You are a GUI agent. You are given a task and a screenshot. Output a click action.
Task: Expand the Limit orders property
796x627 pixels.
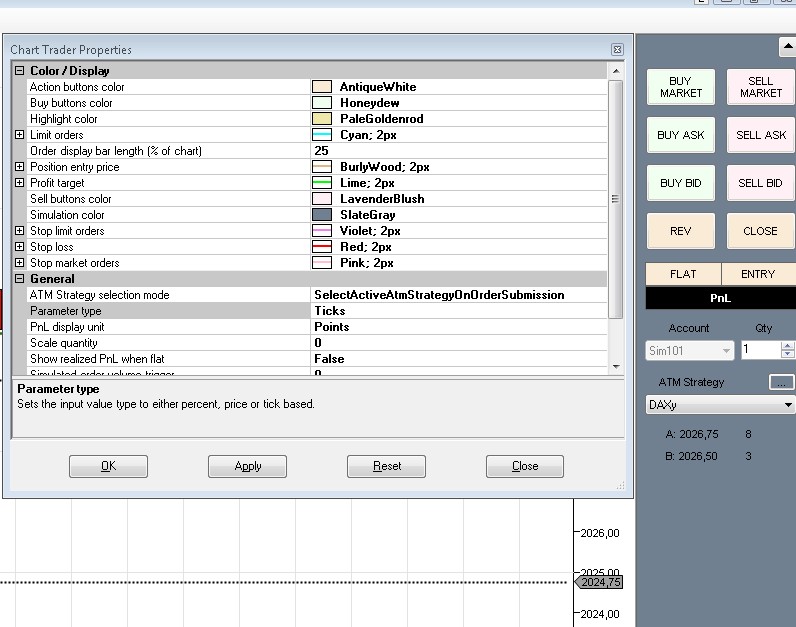coord(20,135)
